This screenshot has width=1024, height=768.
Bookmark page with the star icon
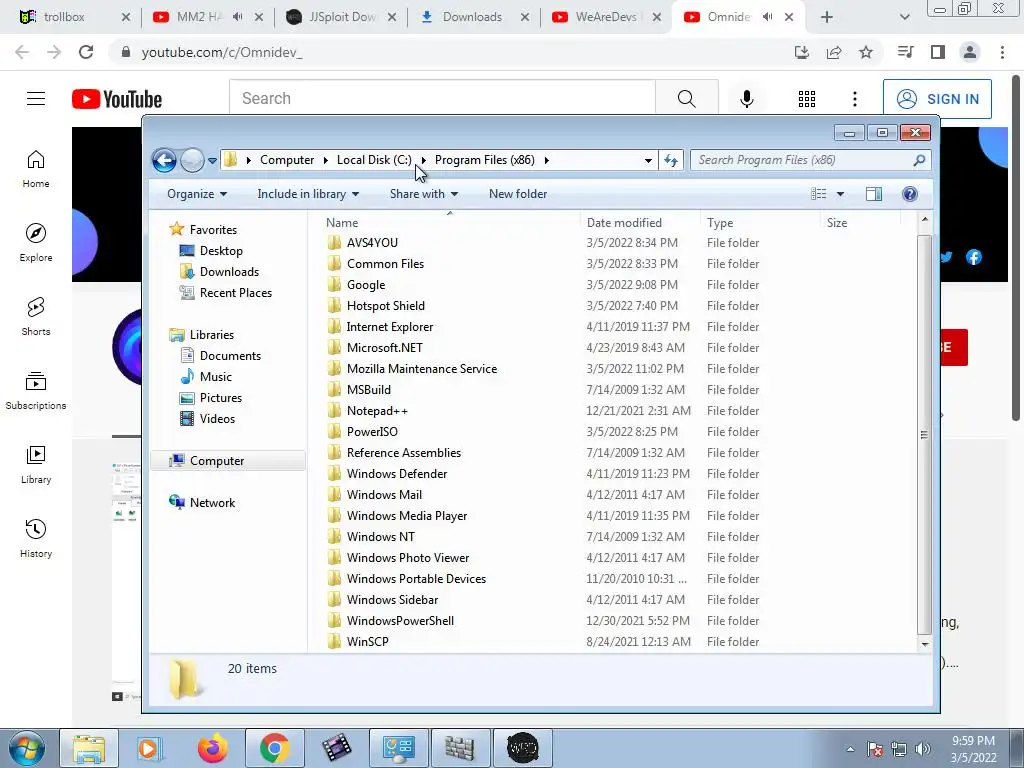click(x=866, y=52)
